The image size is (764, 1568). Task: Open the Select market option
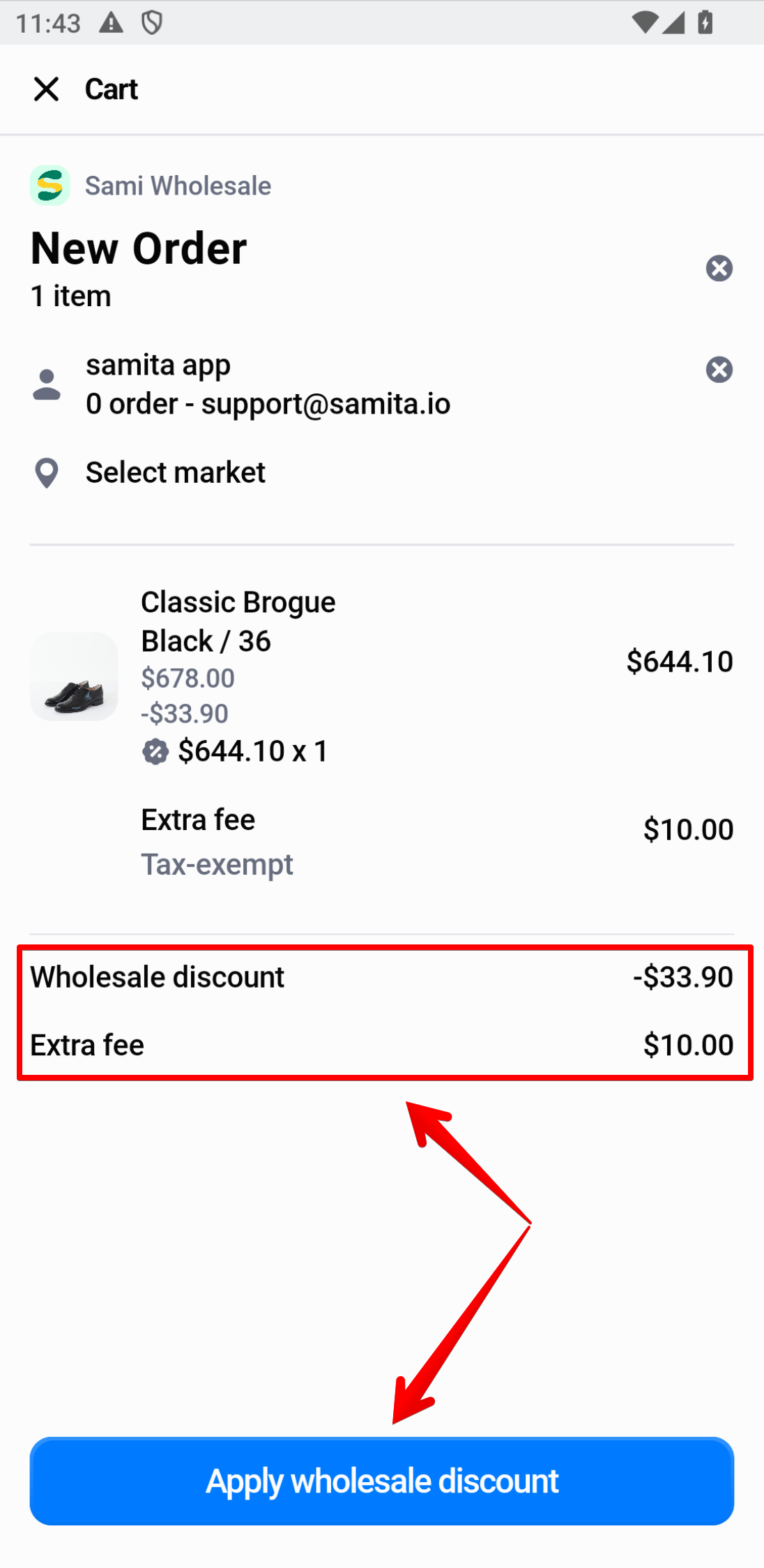pyautogui.click(x=175, y=473)
